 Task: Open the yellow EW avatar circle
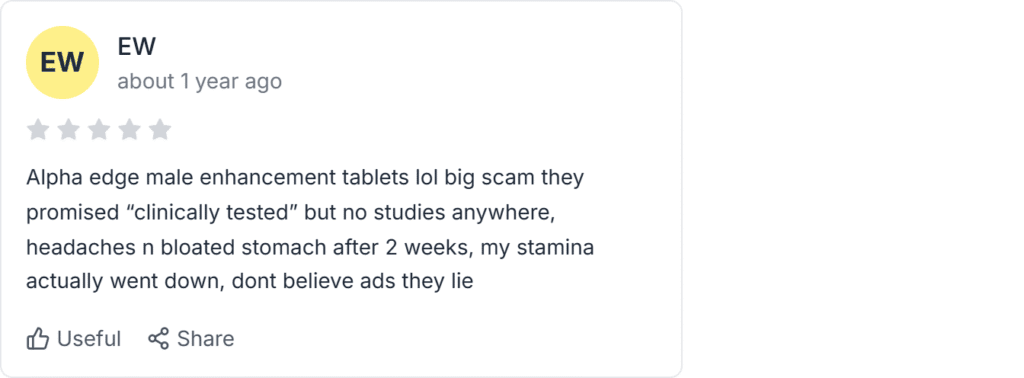[x=62, y=63]
